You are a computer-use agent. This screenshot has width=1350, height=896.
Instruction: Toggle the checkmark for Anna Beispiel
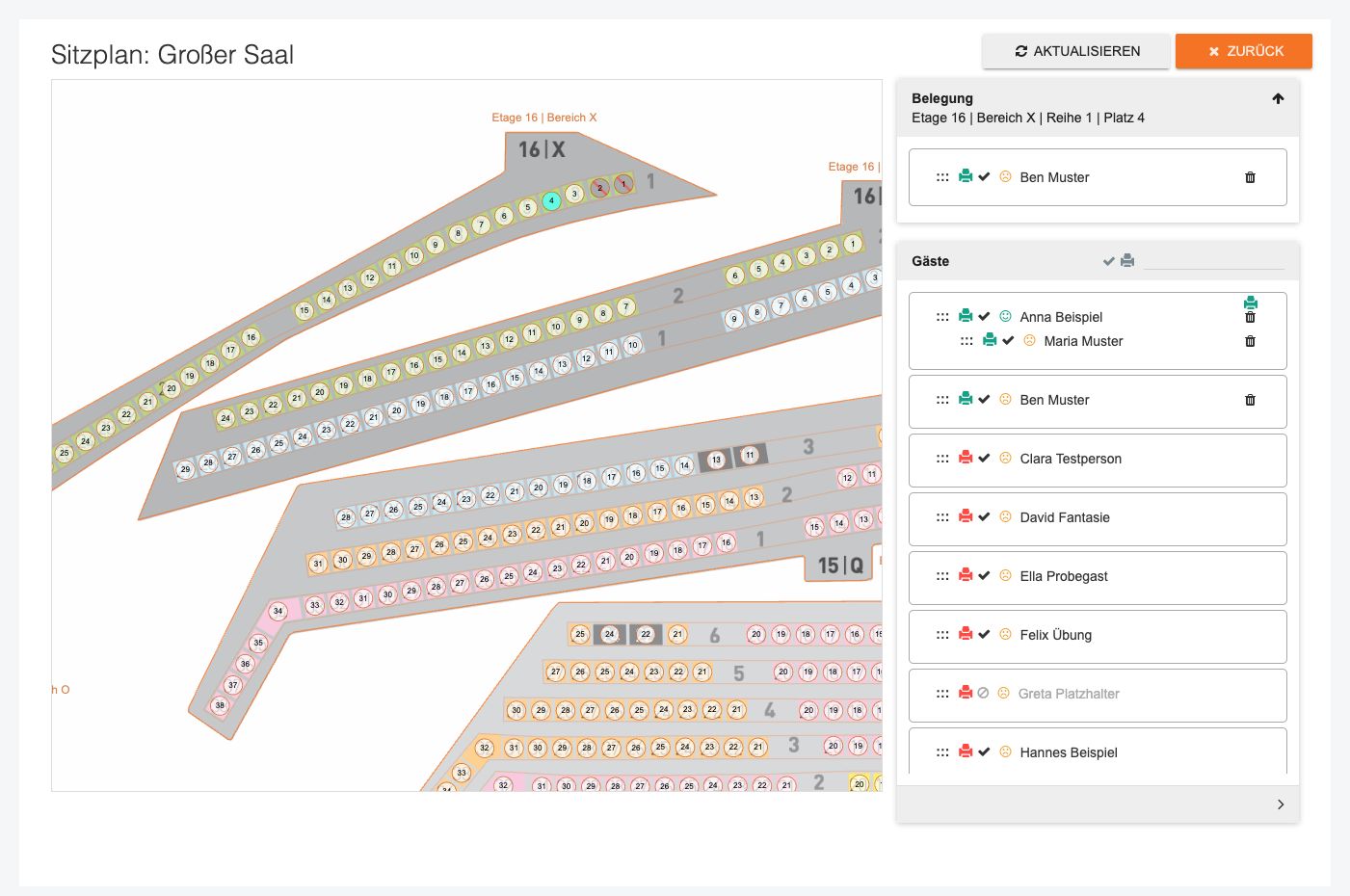(x=984, y=316)
